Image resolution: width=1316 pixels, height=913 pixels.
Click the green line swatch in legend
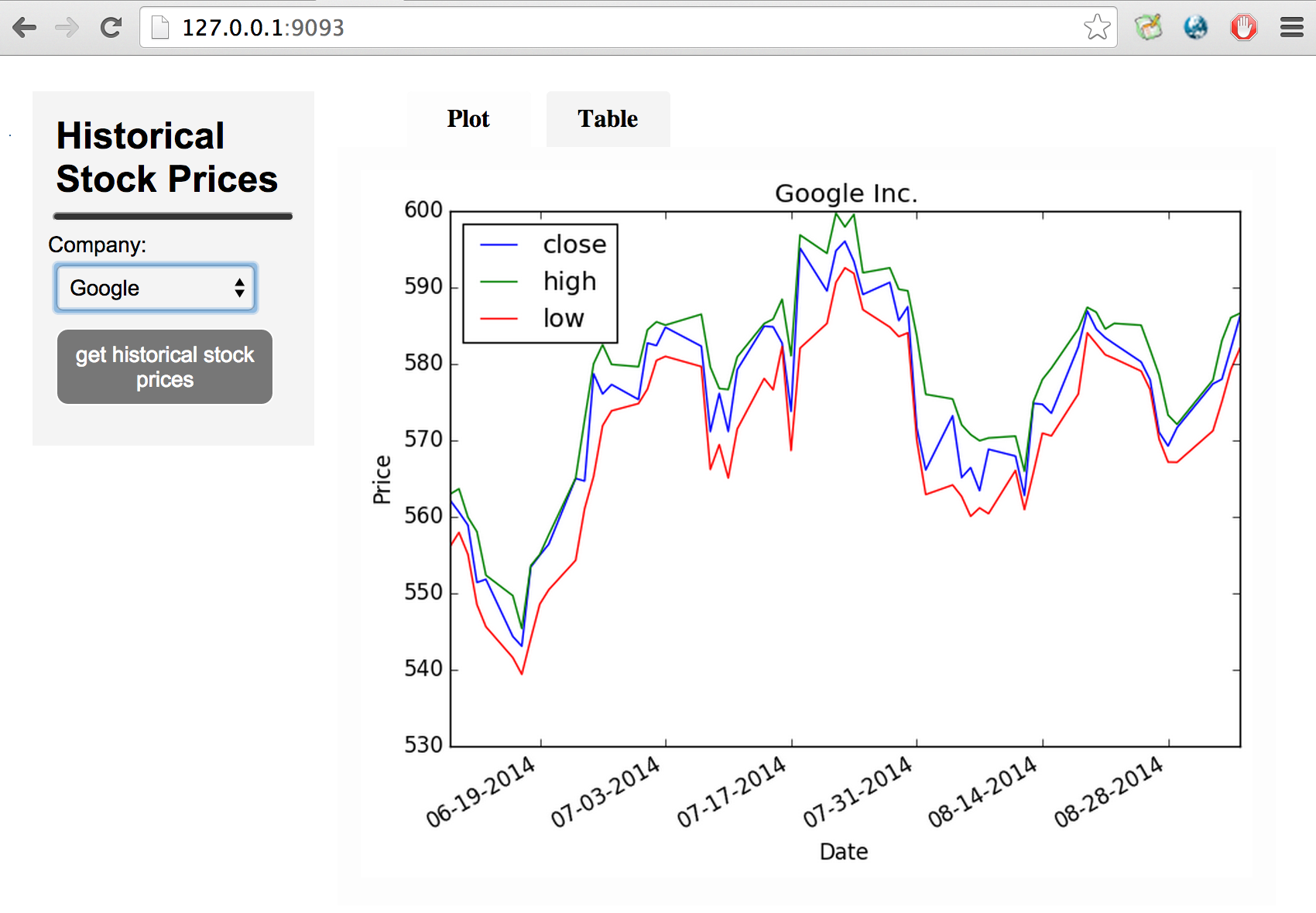point(499,282)
